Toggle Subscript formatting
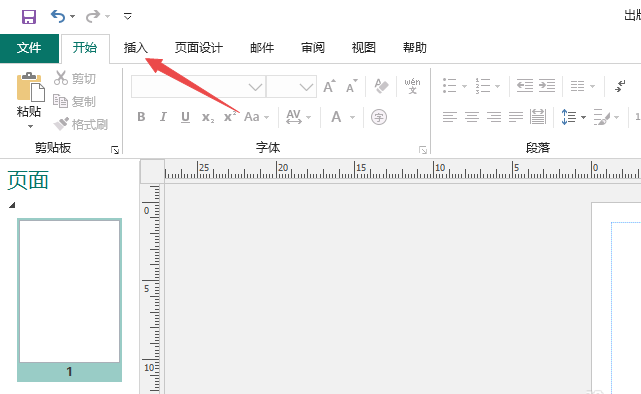This screenshot has height=394, width=641. pyautogui.click(x=208, y=118)
